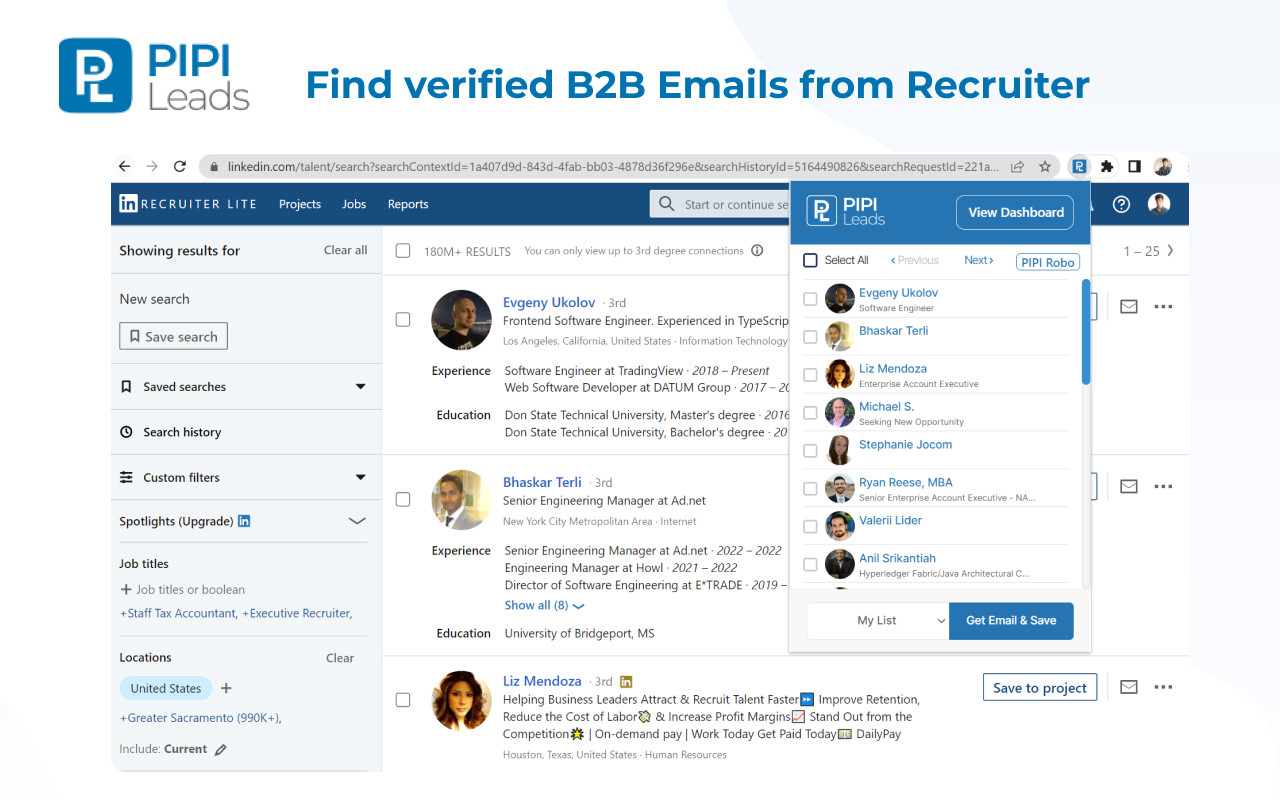The image size is (1280, 800).
Task: Select the checkbox next to Evgeny Ukolov's result
Action: 403,319
